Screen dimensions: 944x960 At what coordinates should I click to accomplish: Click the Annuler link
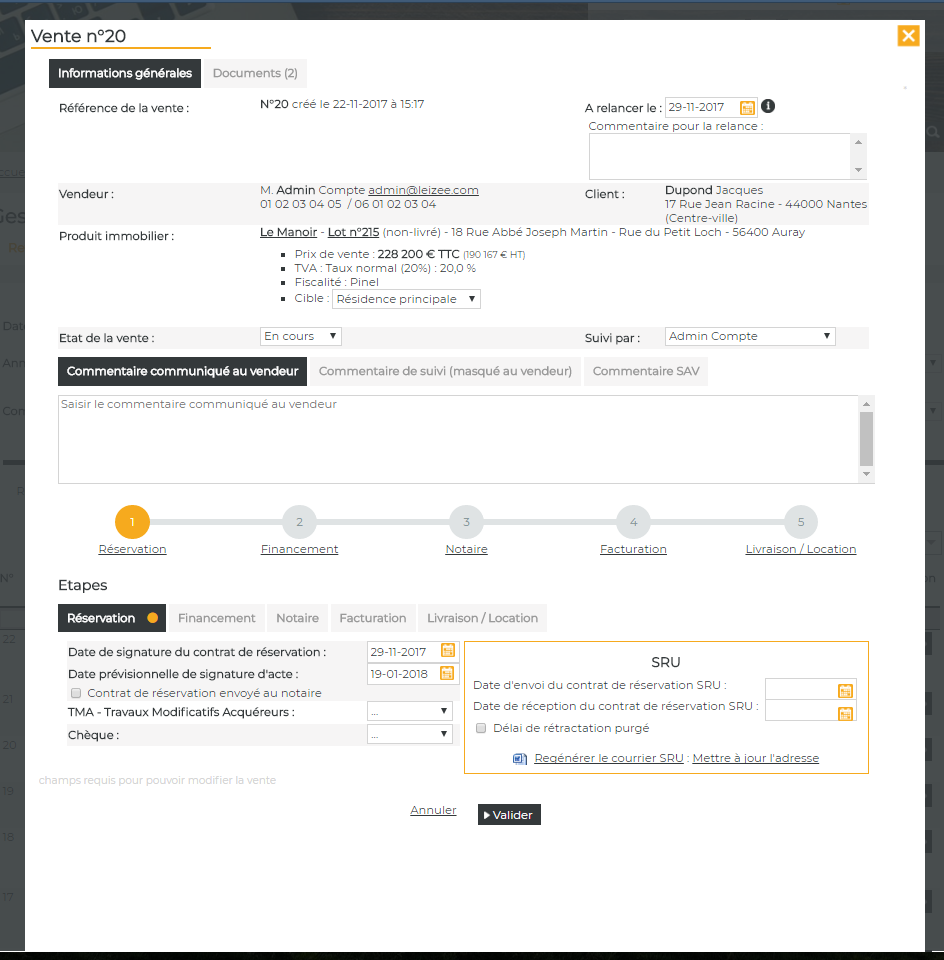point(433,811)
